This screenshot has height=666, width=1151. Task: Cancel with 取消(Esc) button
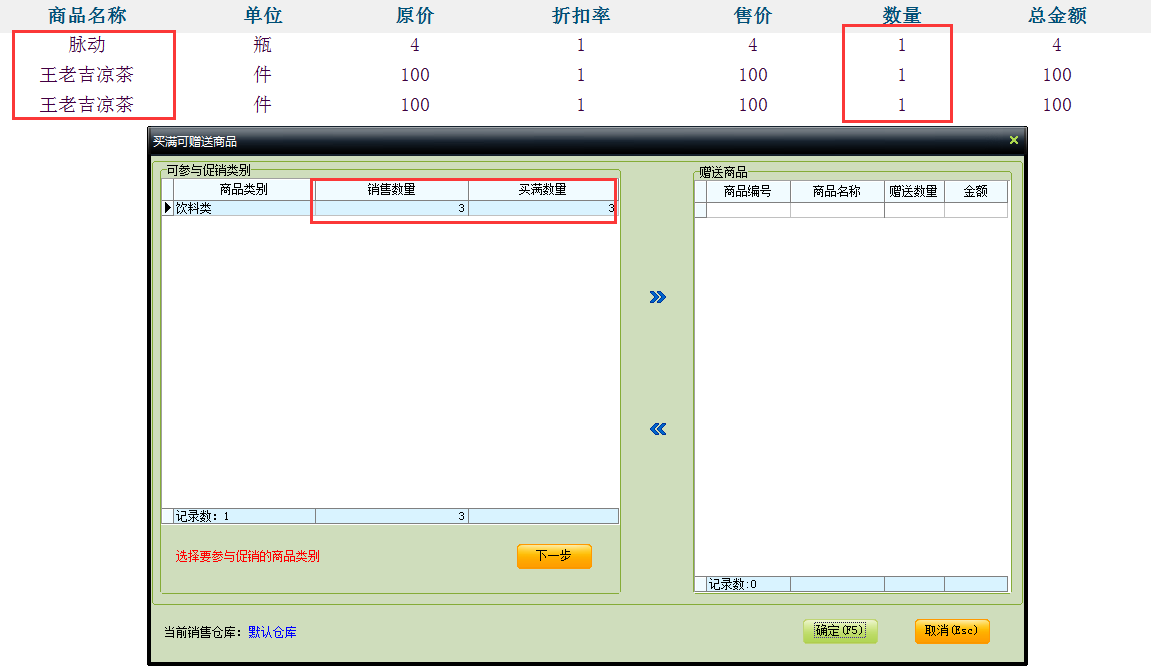point(951,631)
